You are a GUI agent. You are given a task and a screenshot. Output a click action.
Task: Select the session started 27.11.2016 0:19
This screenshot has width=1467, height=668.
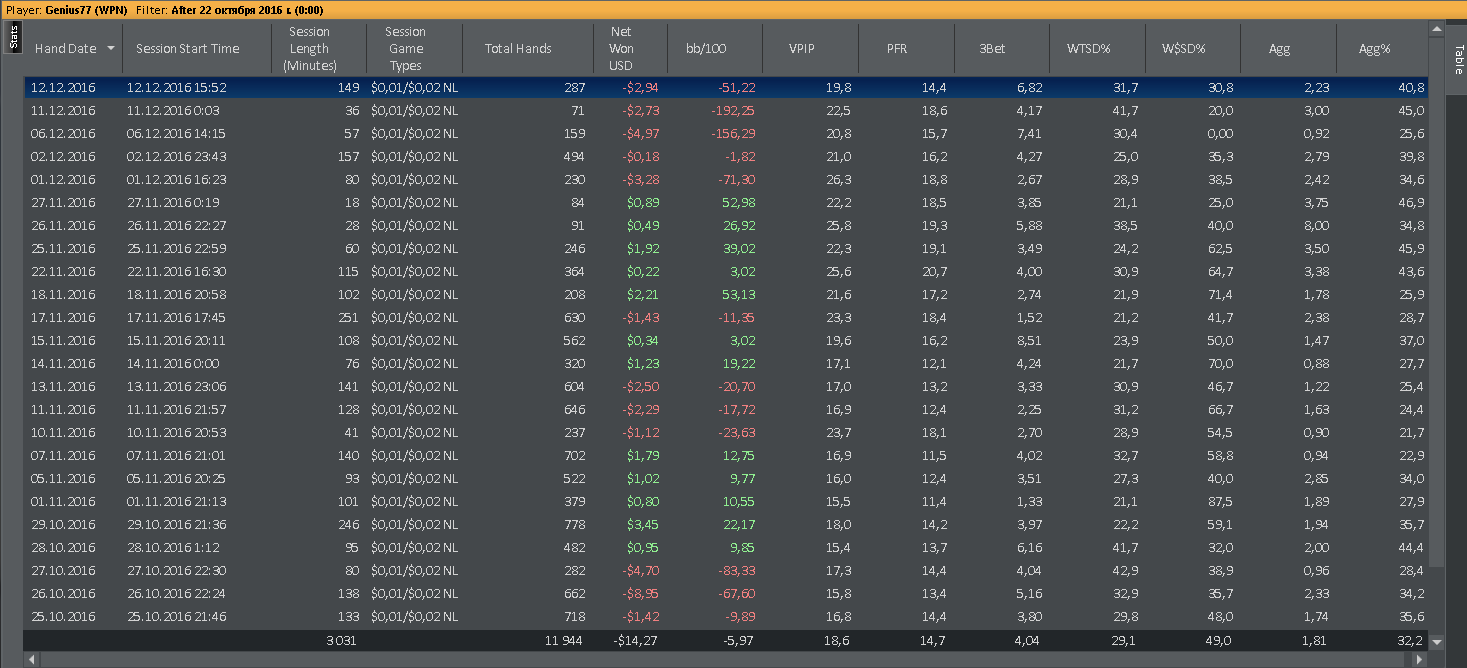pos(726,203)
